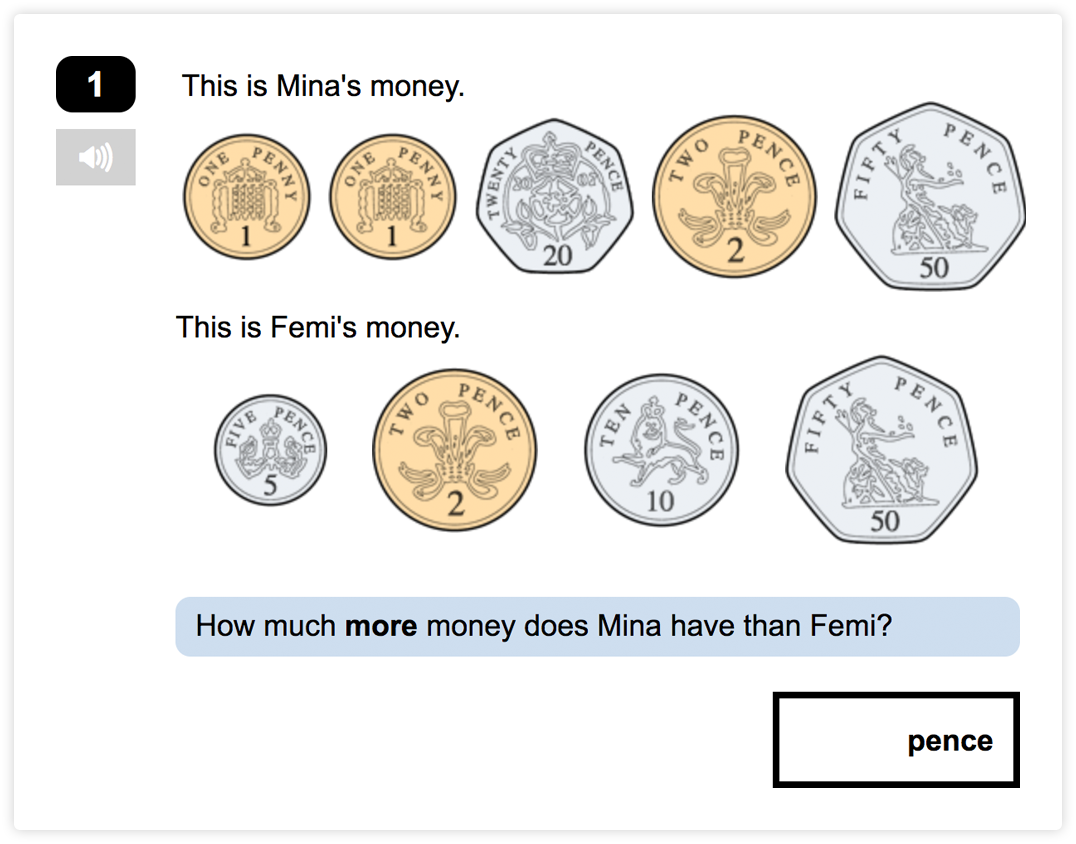This screenshot has height=844, width=1076.
Task: Click the question number 1 badge
Action: point(96,84)
